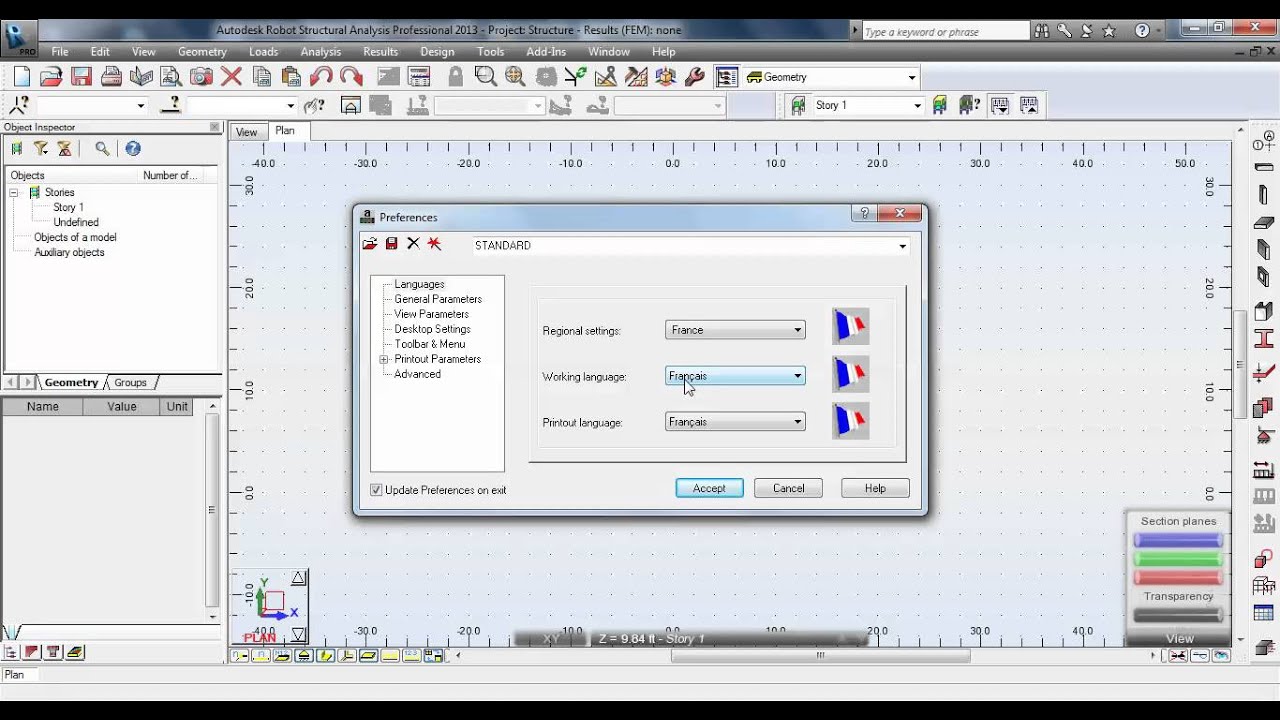Click the blue help icon in Object Inspector
1280x720 pixels.
coord(133,148)
